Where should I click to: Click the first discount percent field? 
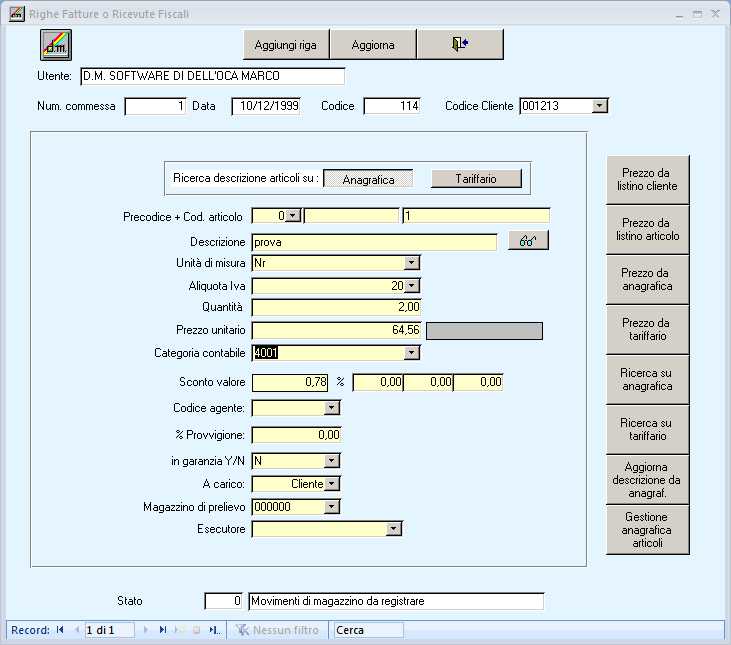point(378,383)
